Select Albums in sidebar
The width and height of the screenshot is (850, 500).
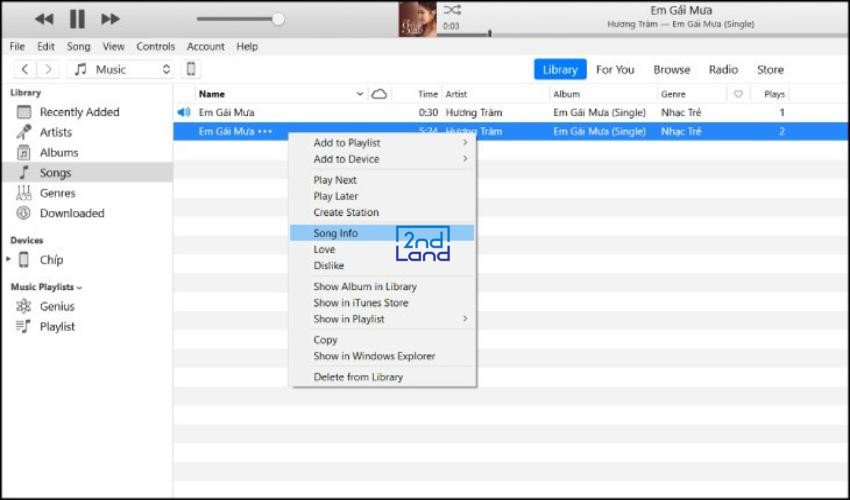(87, 153)
